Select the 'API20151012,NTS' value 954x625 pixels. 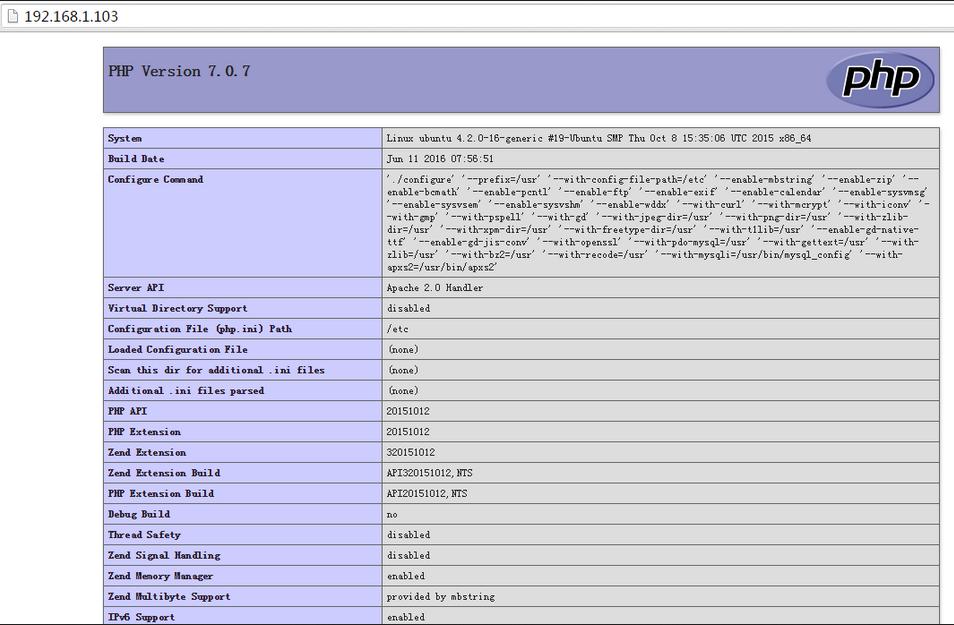pos(427,494)
